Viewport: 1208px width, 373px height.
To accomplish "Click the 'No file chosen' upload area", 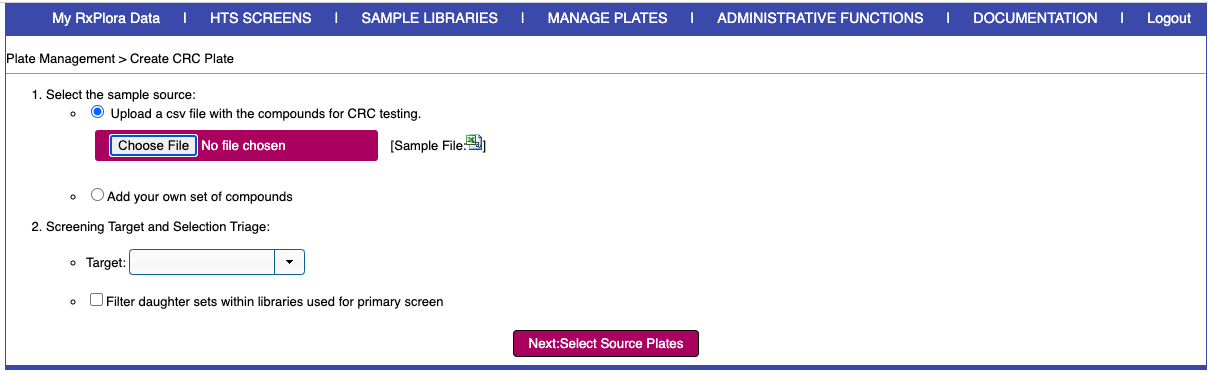I will pos(243,145).
